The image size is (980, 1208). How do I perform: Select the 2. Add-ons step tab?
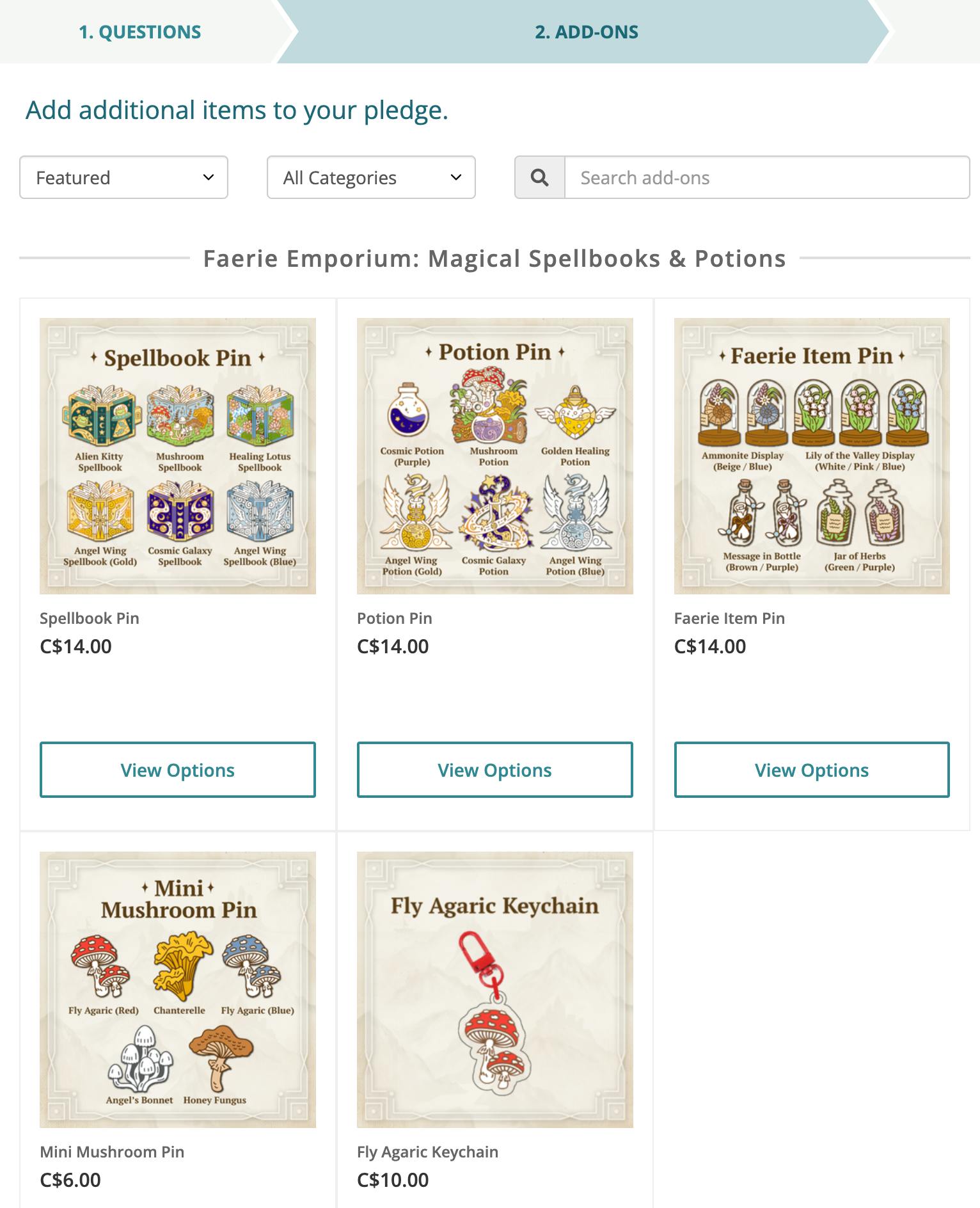[x=586, y=32]
